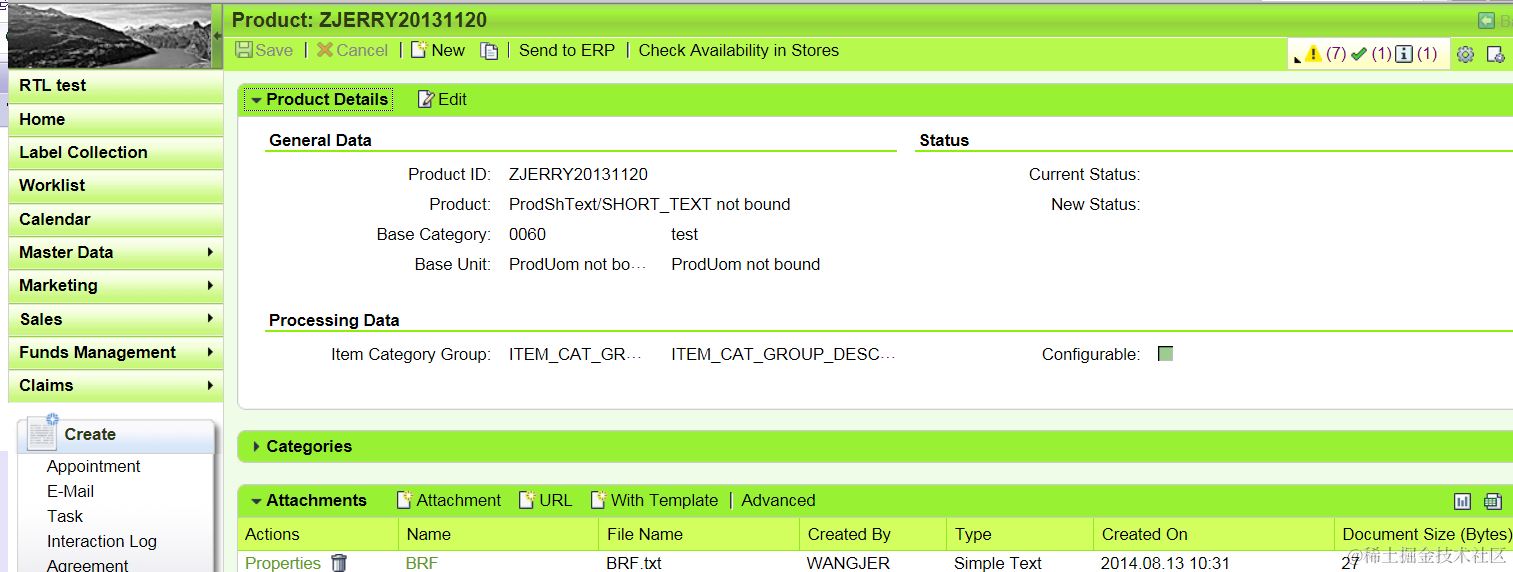Expand the Funds Management submenu arrow
The image size is (1513, 572).
point(210,352)
